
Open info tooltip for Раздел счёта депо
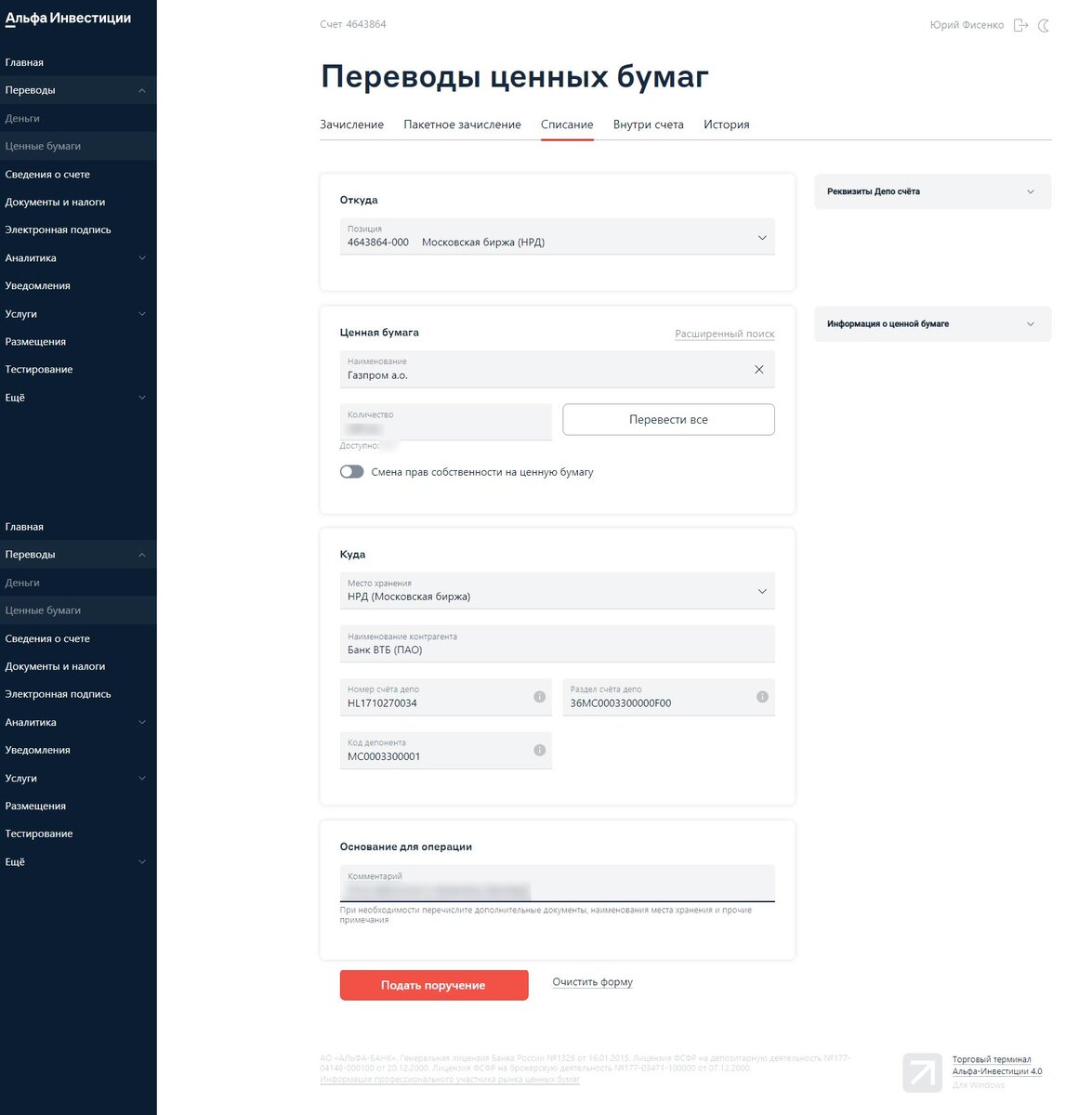click(762, 696)
